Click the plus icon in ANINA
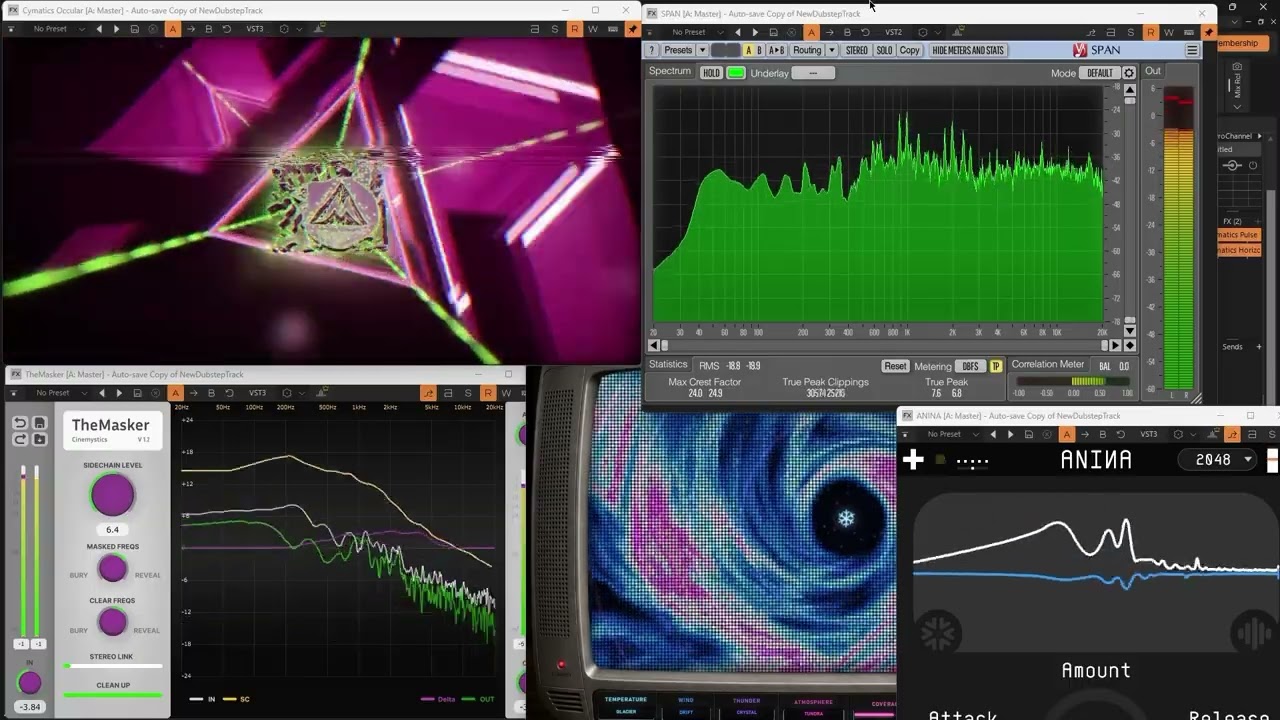 point(913,460)
